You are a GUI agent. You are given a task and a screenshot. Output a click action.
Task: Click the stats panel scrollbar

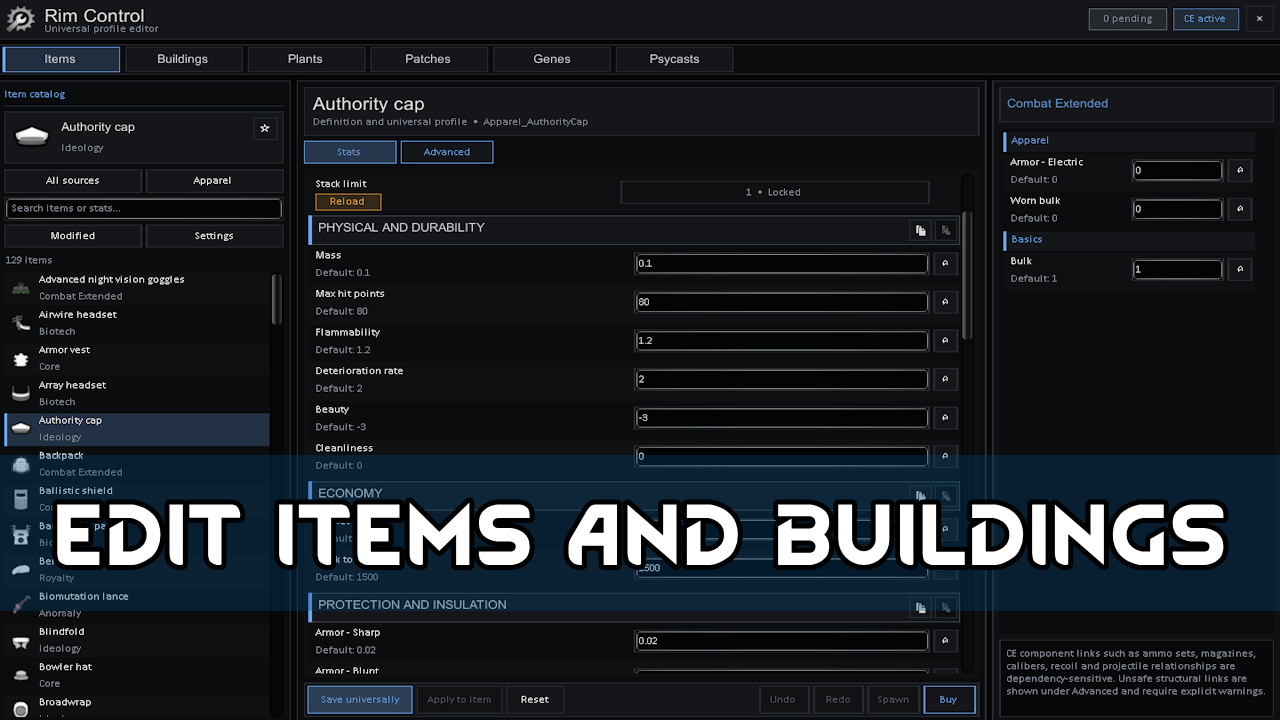coord(967,275)
